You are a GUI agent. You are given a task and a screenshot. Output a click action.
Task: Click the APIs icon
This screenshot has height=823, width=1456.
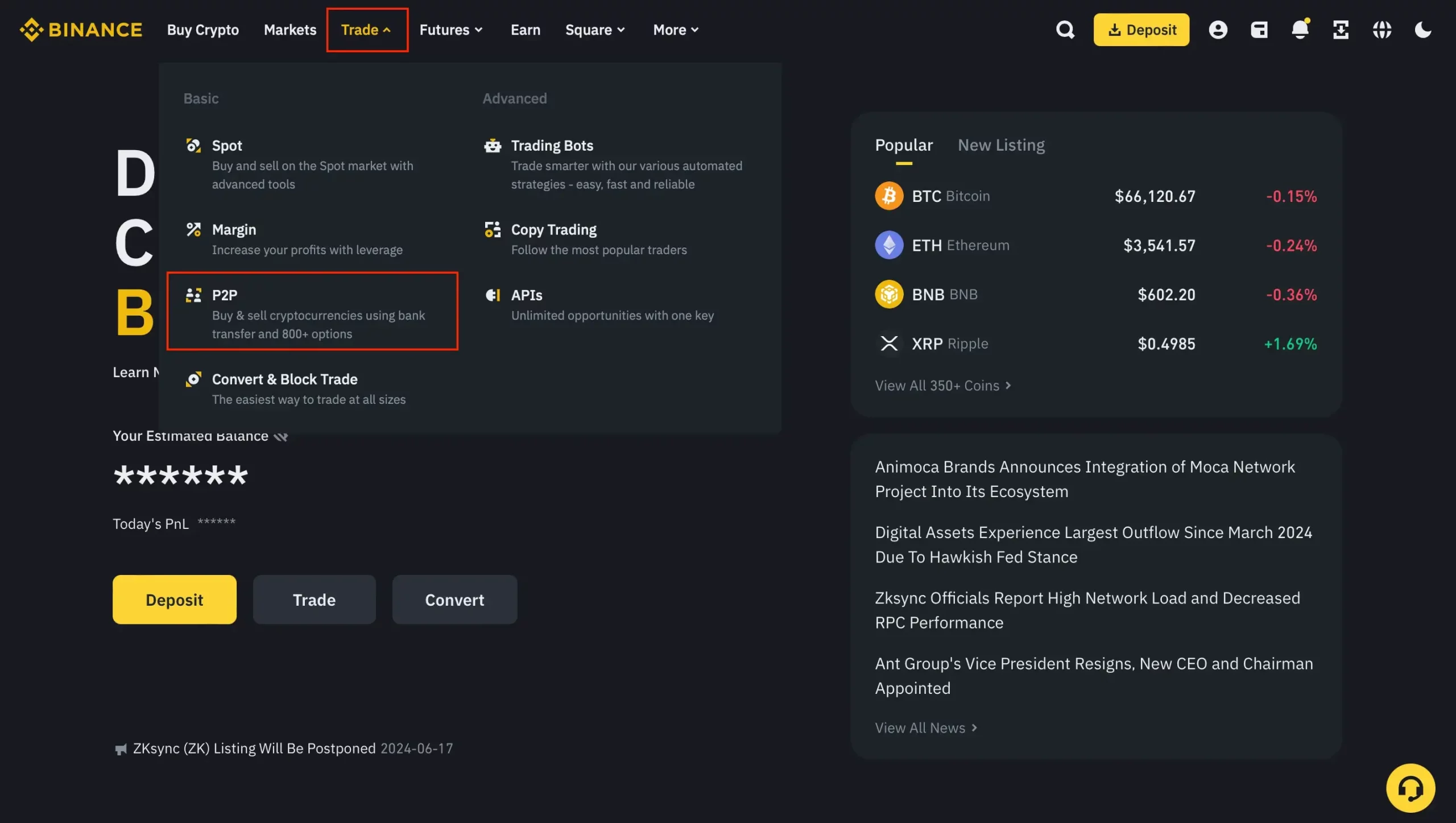tap(491, 295)
